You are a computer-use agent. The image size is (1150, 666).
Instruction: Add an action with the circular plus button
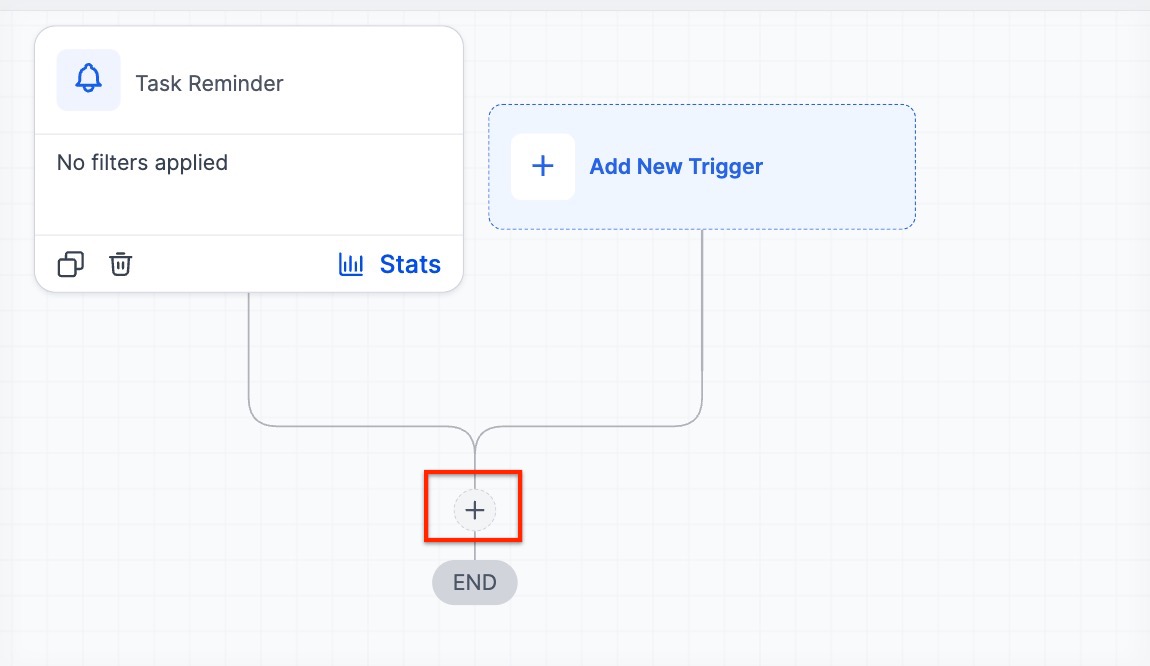click(475, 510)
